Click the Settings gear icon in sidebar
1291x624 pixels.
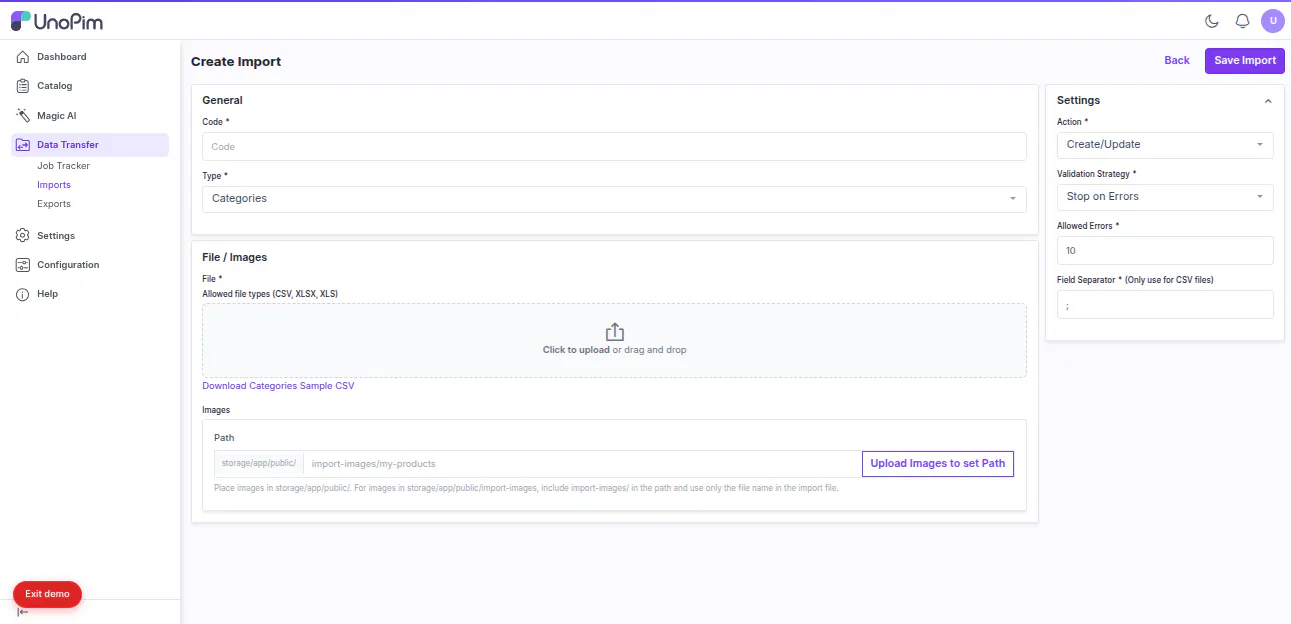point(23,236)
